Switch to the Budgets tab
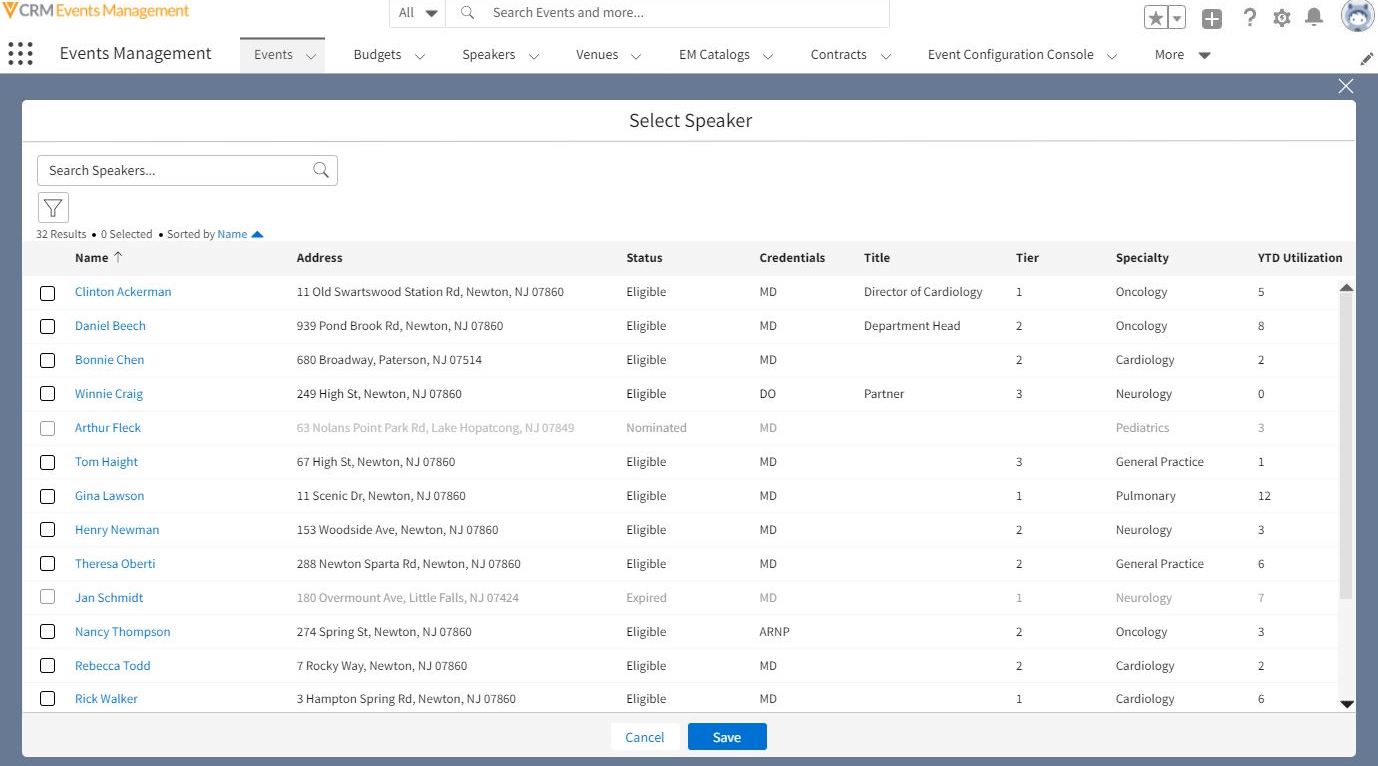Image resolution: width=1378 pixels, height=766 pixels. click(377, 55)
